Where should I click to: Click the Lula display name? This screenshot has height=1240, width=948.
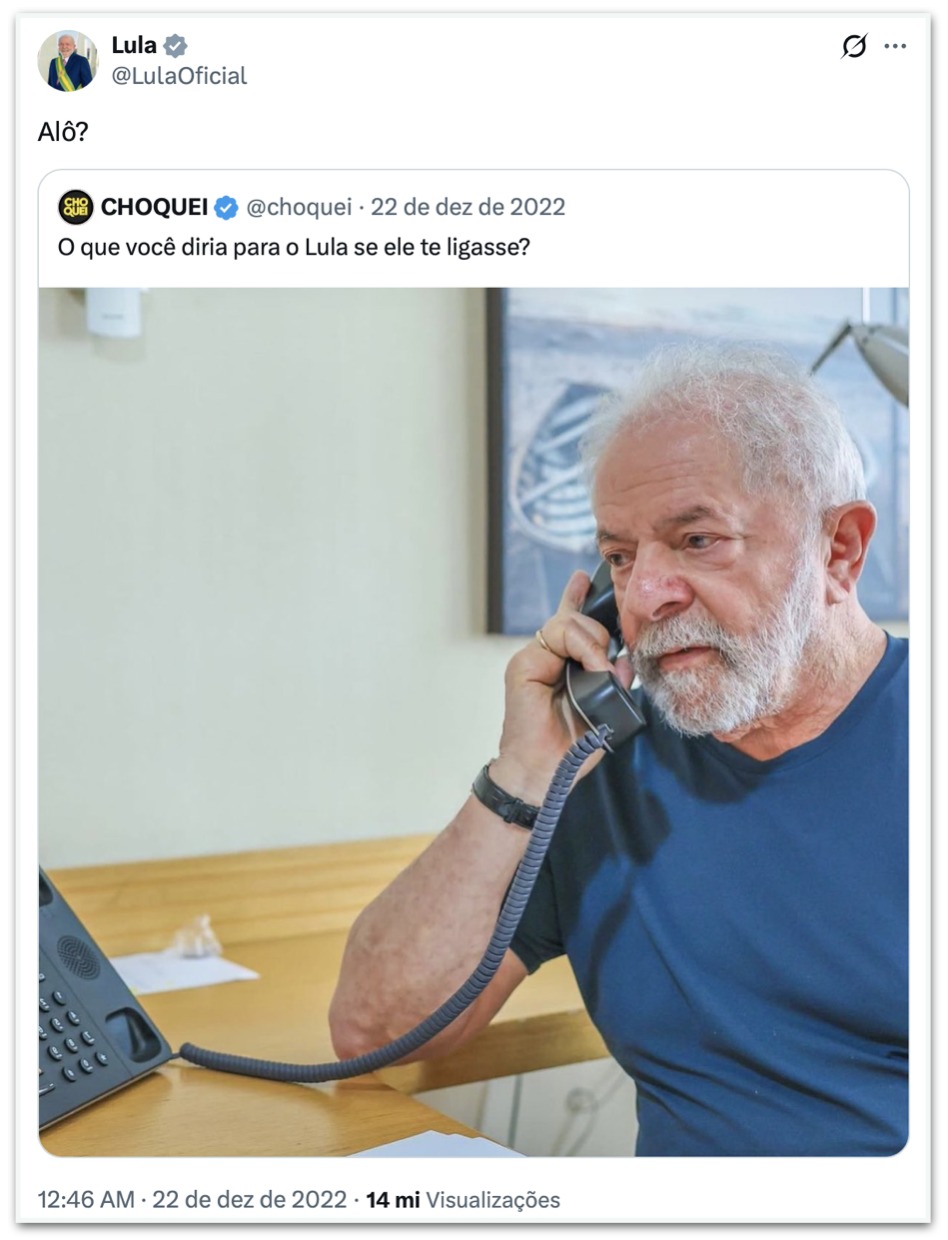[x=134, y=45]
